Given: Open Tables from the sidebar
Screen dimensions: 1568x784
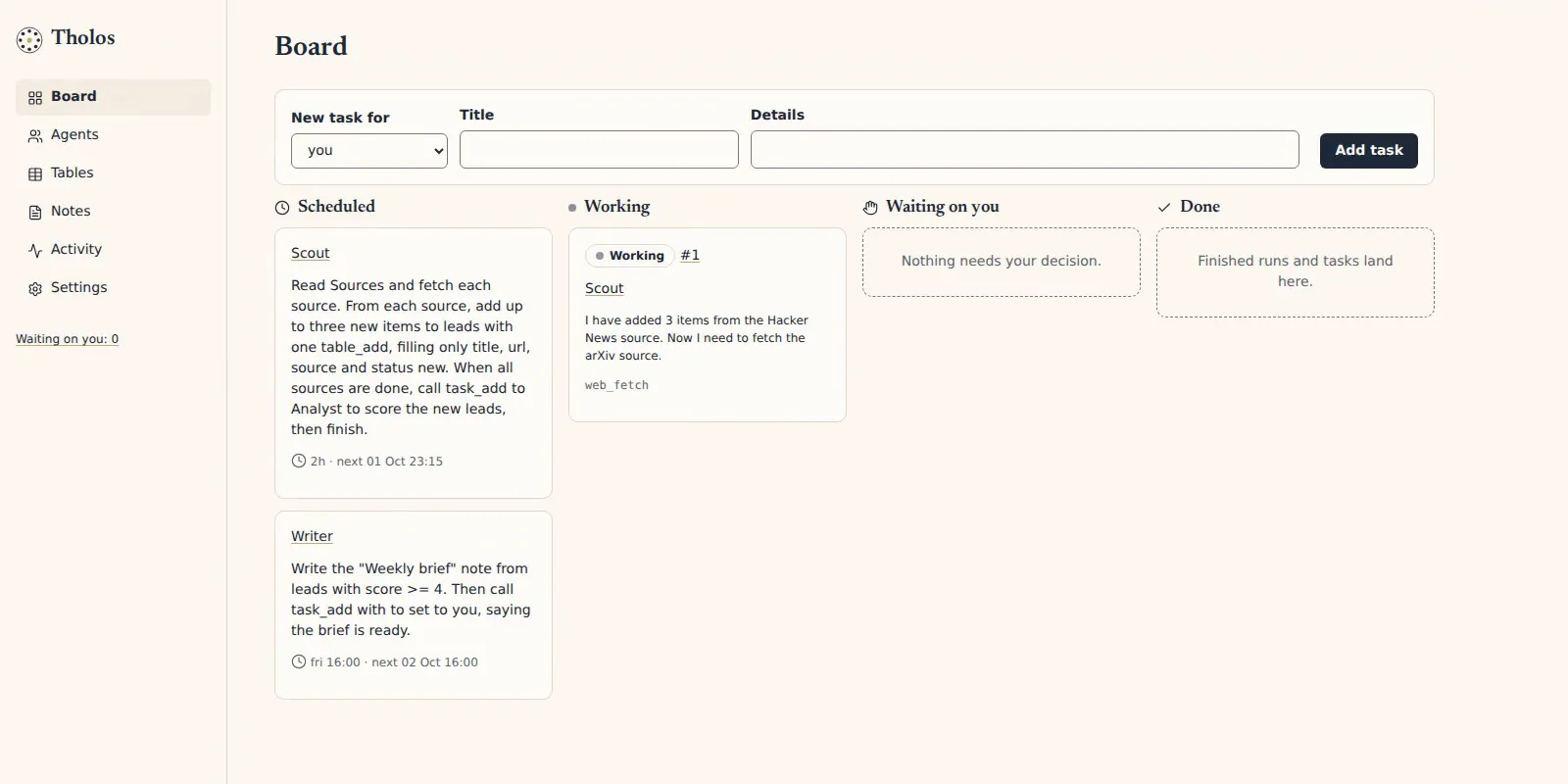Looking at the screenshot, I should (113, 173).
